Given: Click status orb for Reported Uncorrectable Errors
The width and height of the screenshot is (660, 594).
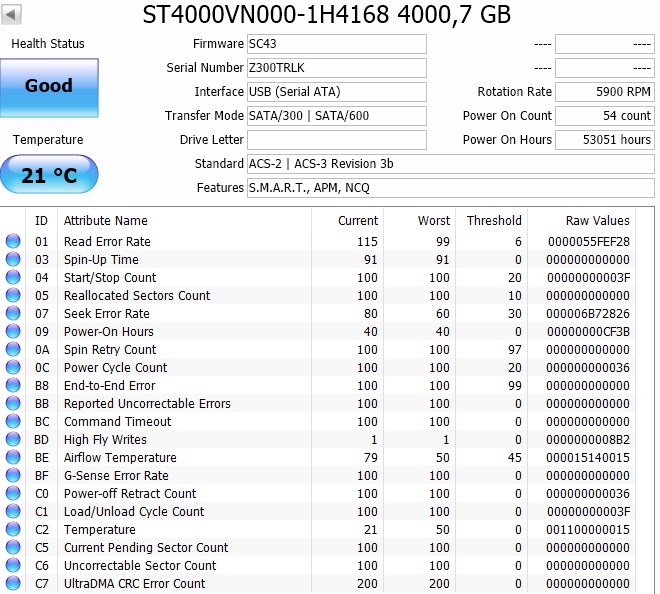Looking at the screenshot, I should tap(13, 403).
